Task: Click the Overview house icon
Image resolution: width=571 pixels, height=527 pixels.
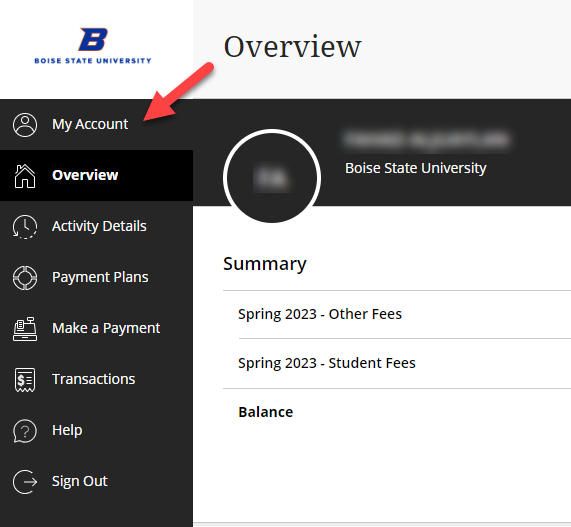Action: coord(25,176)
